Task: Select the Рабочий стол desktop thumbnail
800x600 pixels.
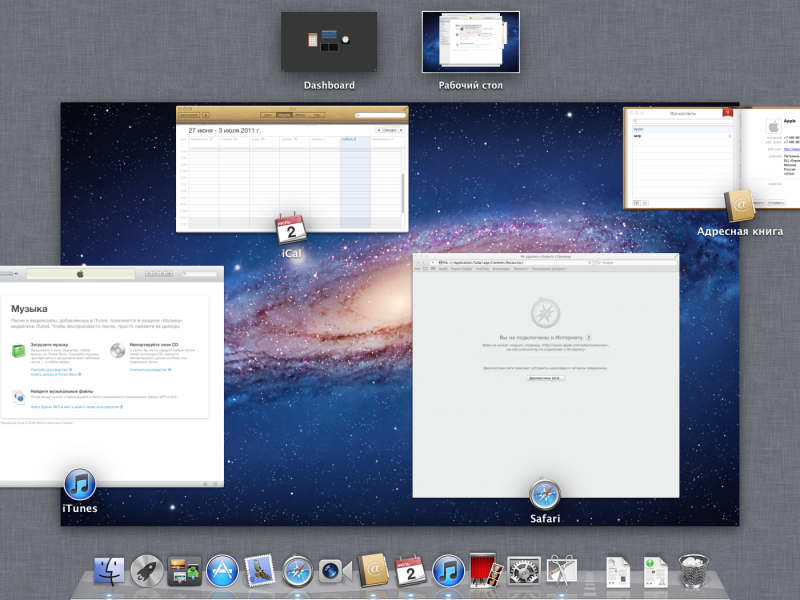Action: (470, 42)
